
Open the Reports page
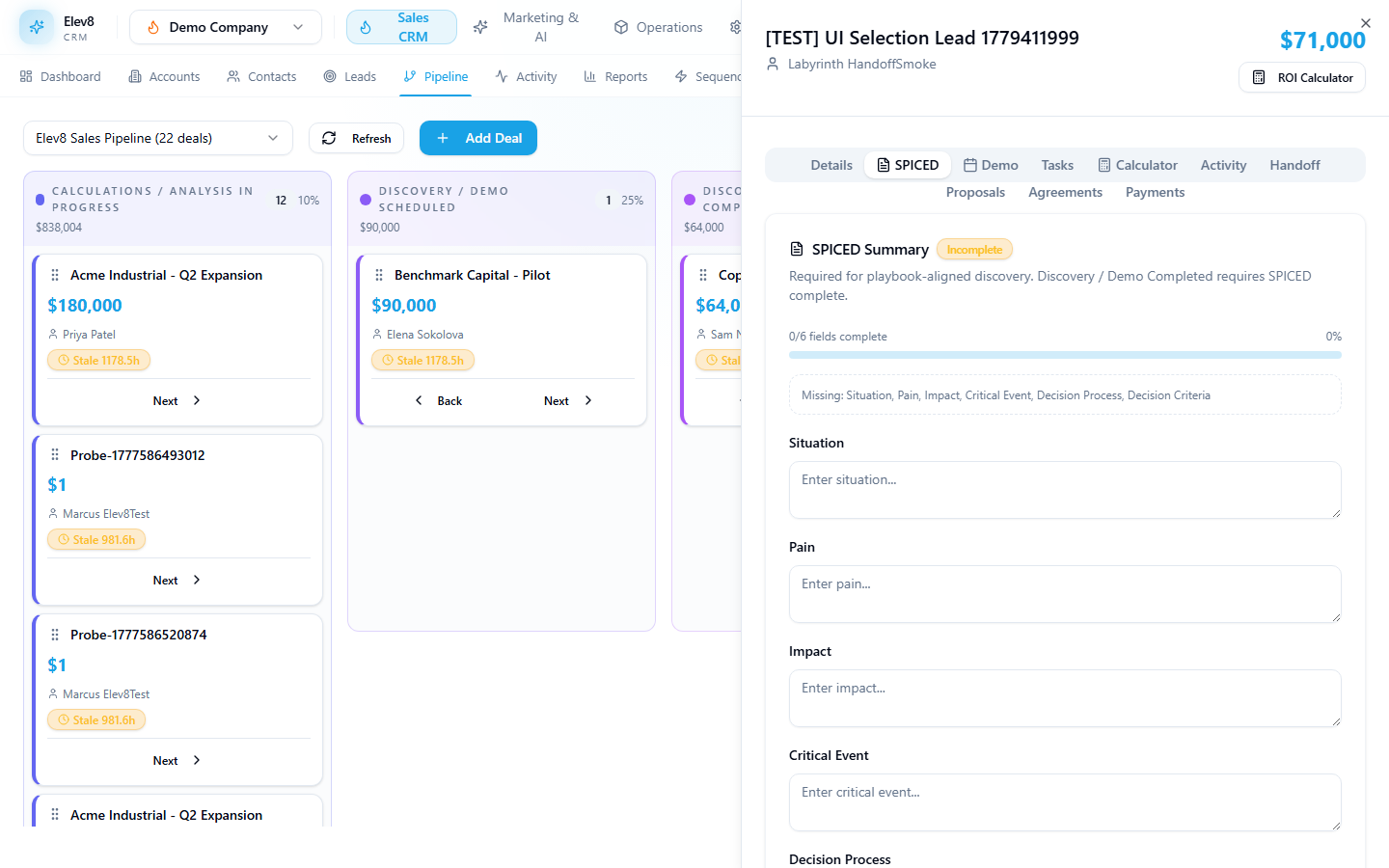point(615,76)
